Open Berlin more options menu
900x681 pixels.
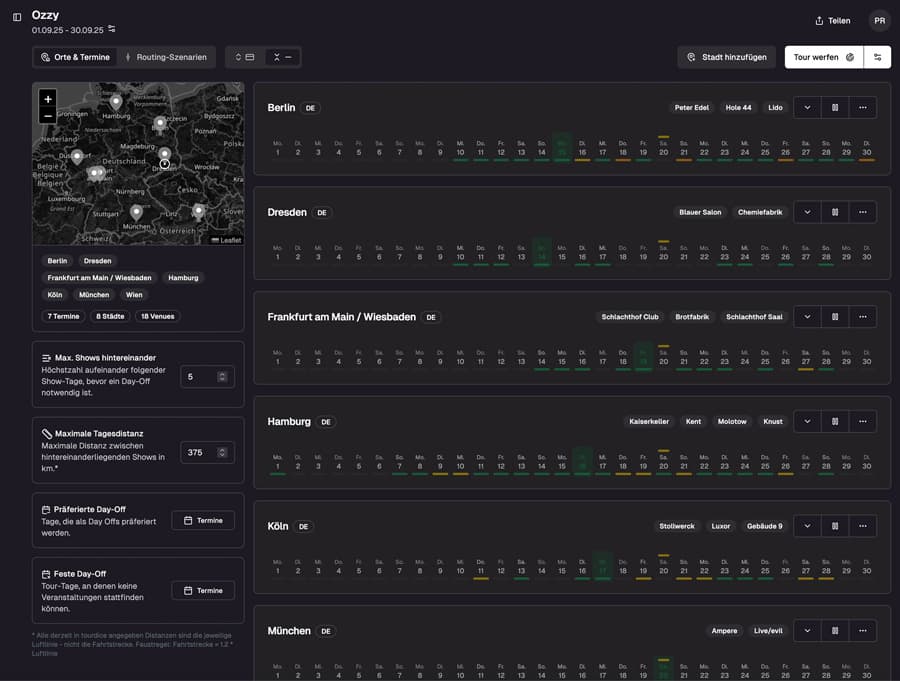pyautogui.click(x=863, y=107)
